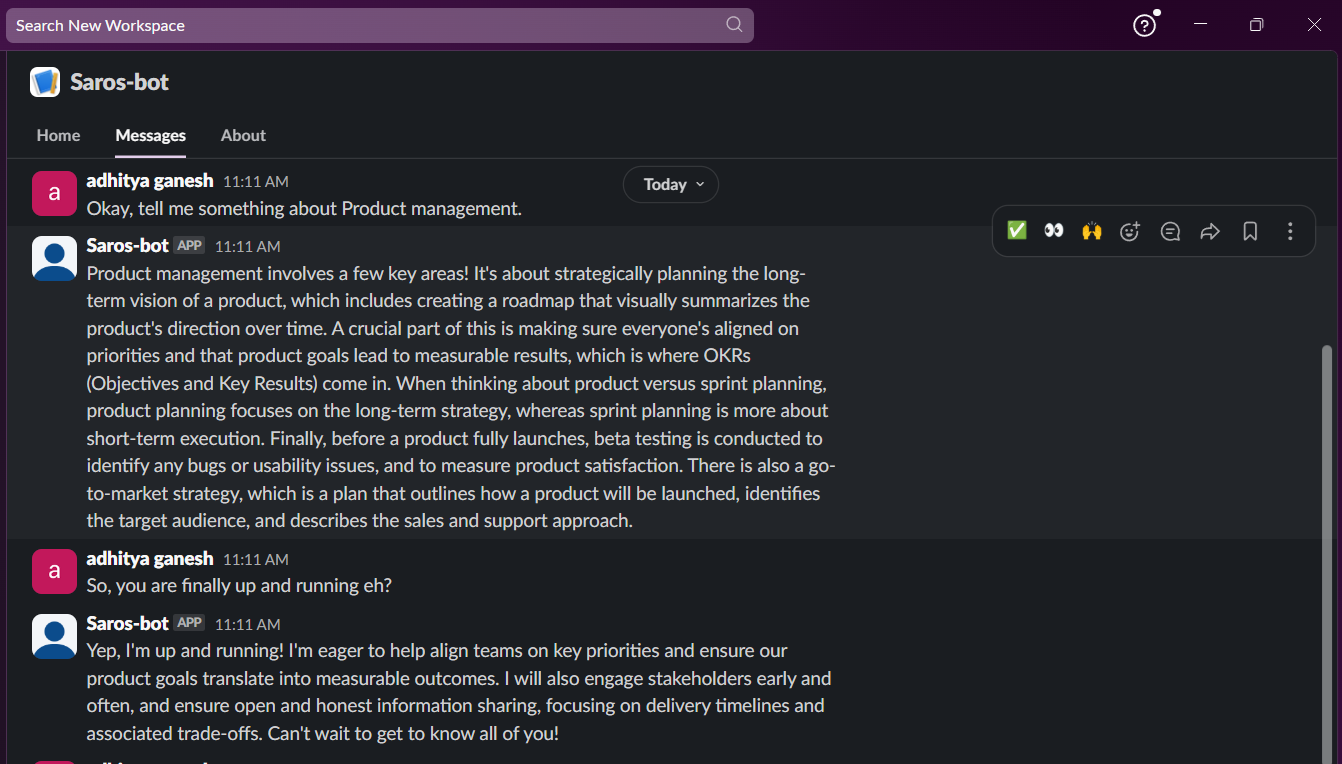The width and height of the screenshot is (1342, 764).
Task: Click the search magnifying glass icon
Action: (x=734, y=25)
